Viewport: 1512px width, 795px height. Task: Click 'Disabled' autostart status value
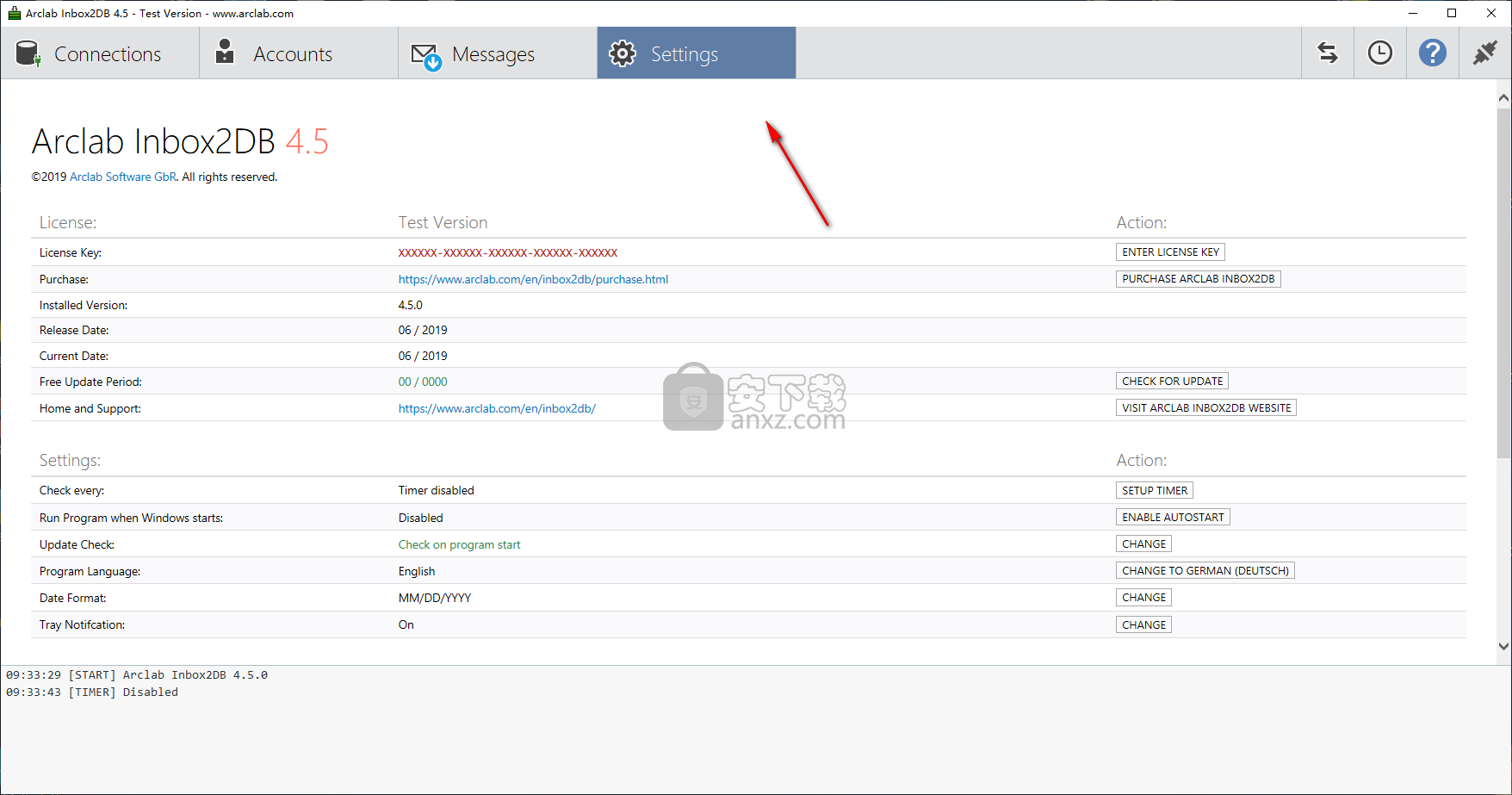pos(420,518)
